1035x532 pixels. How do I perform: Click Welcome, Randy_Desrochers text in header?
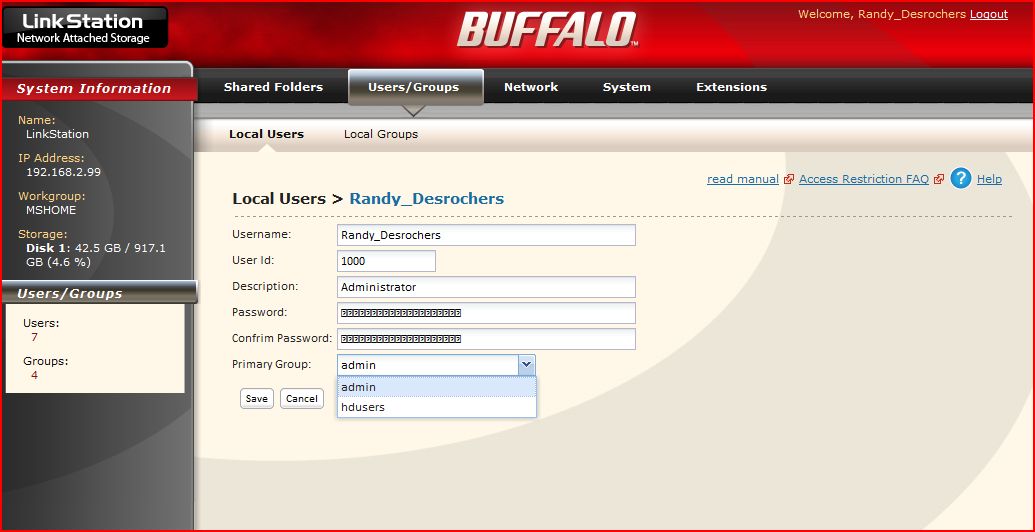tap(882, 15)
